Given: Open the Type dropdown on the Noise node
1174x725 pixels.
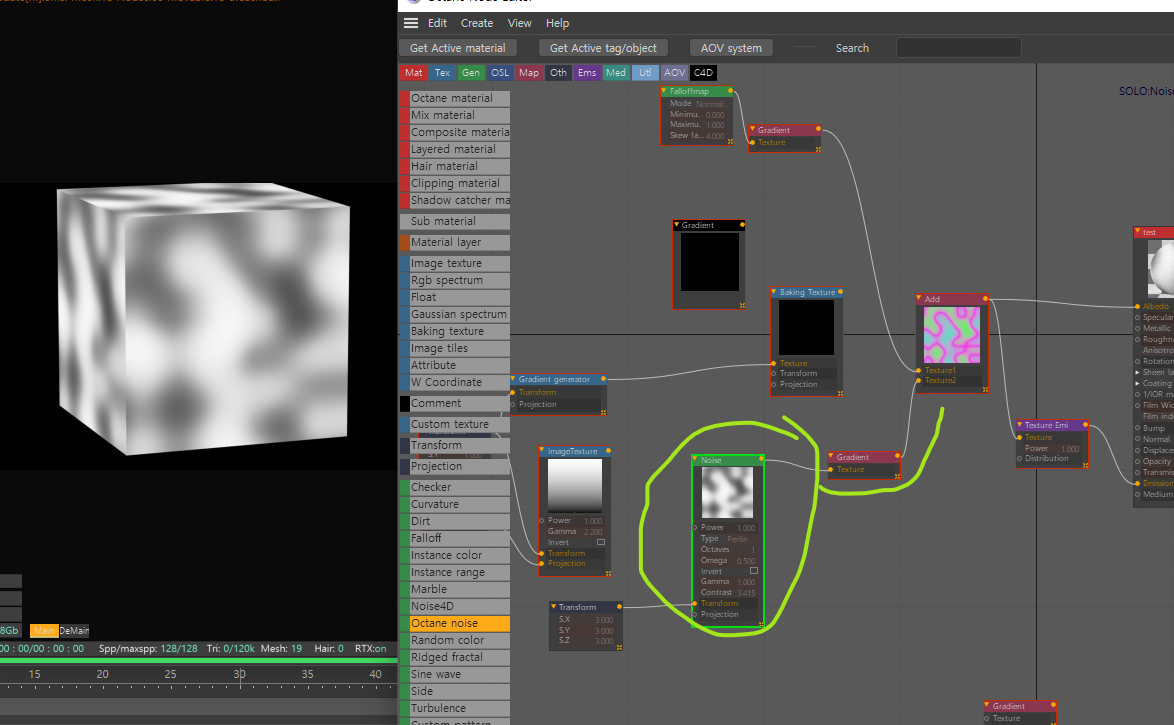Looking at the screenshot, I should click(737, 539).
